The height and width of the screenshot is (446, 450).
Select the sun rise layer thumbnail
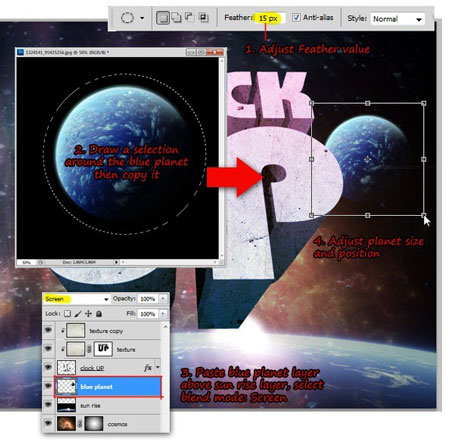(x=66, y=405)
